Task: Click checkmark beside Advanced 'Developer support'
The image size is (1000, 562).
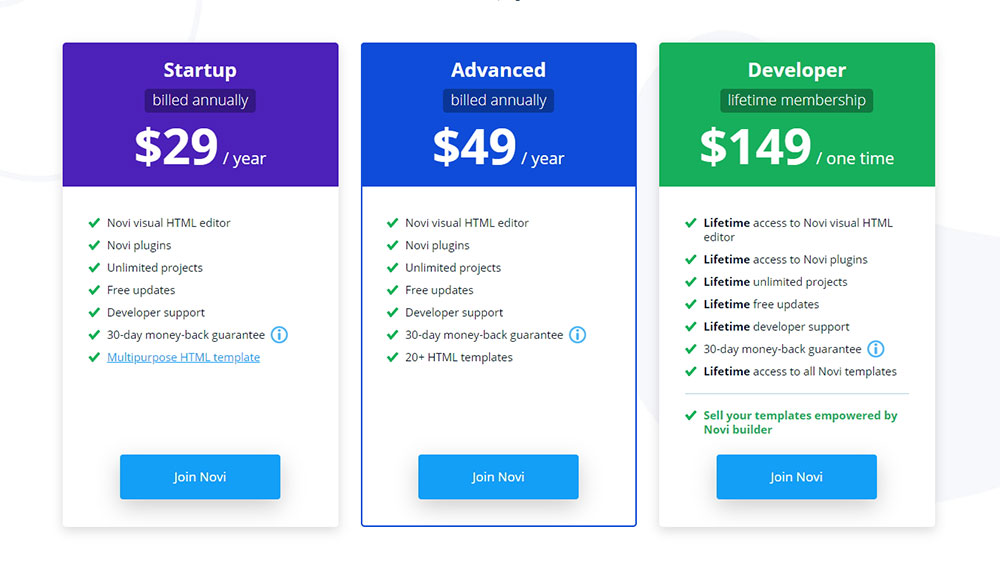Action: coord(393,313)
